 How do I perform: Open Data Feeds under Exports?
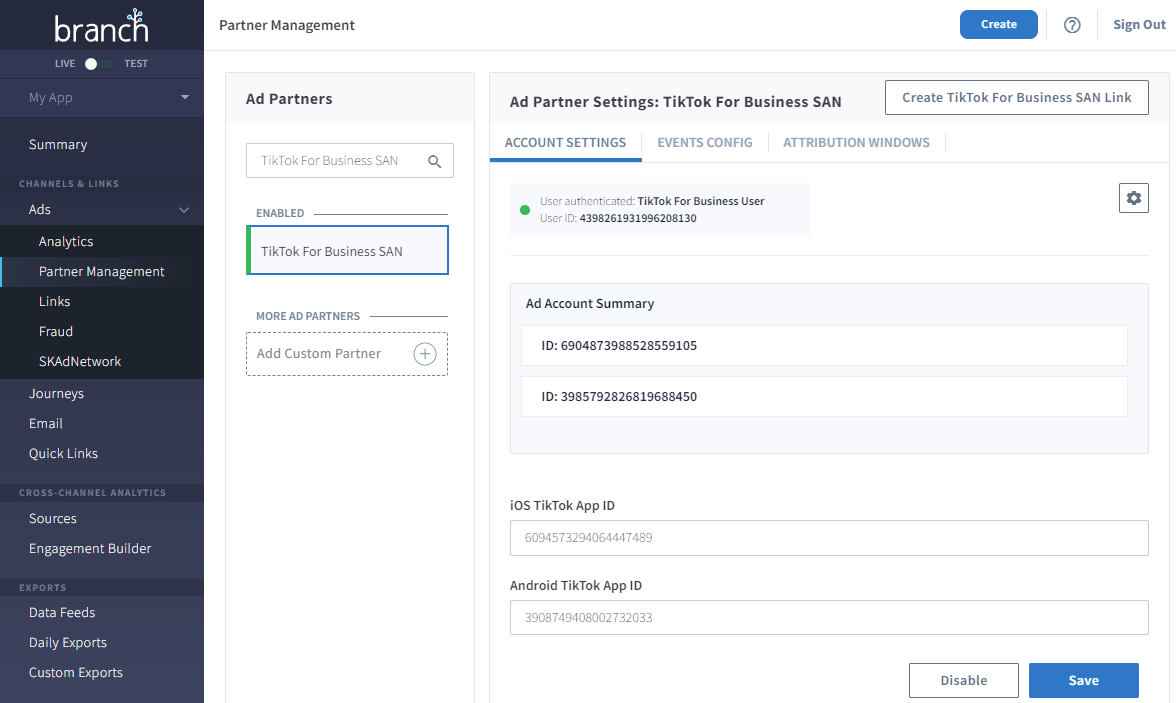pos(62,612)
